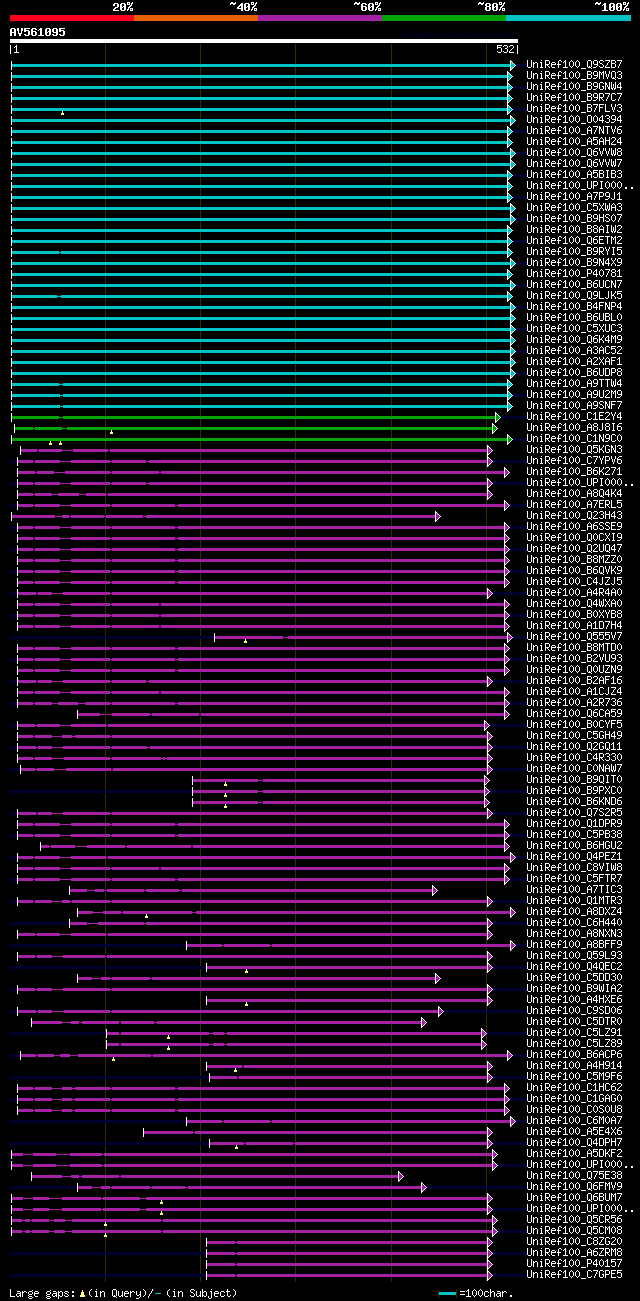
Task: Select UniRef100_Q2UQ47 label
Action: click(573, 548)
